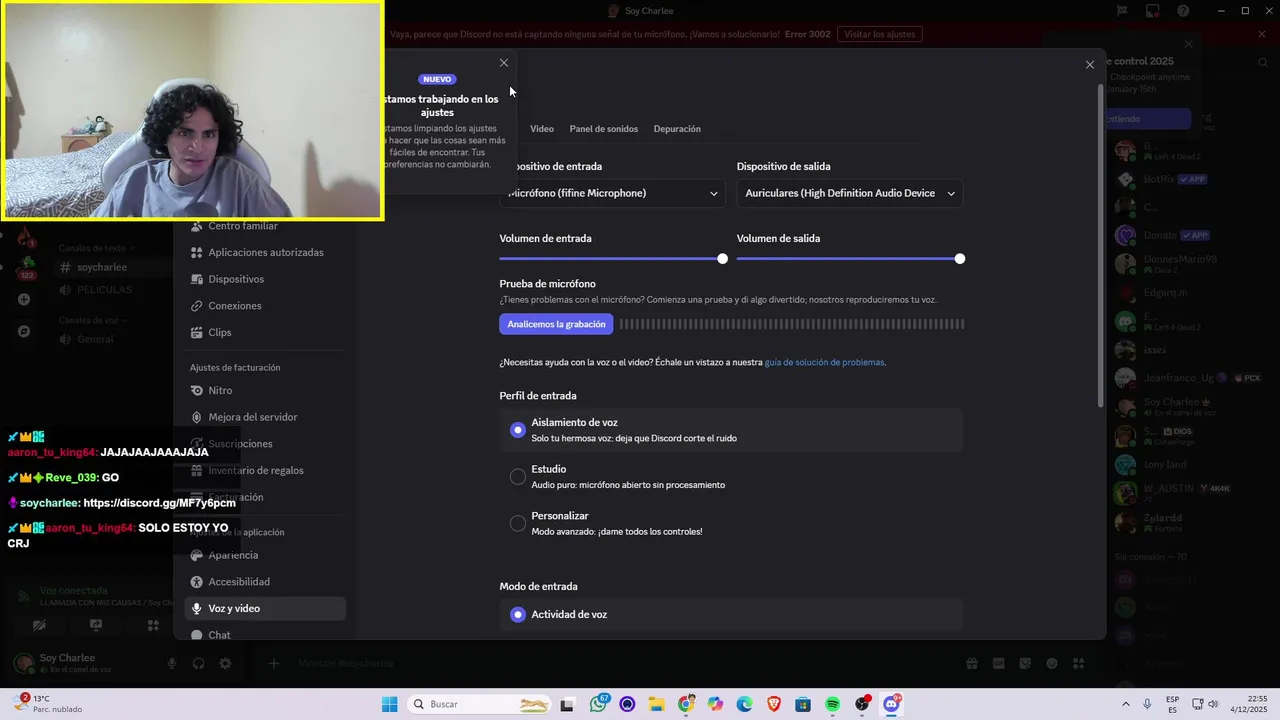Open Dispositivos settings
The width and height of the screenshot is (1280, 720).
[x=265, y=279]
